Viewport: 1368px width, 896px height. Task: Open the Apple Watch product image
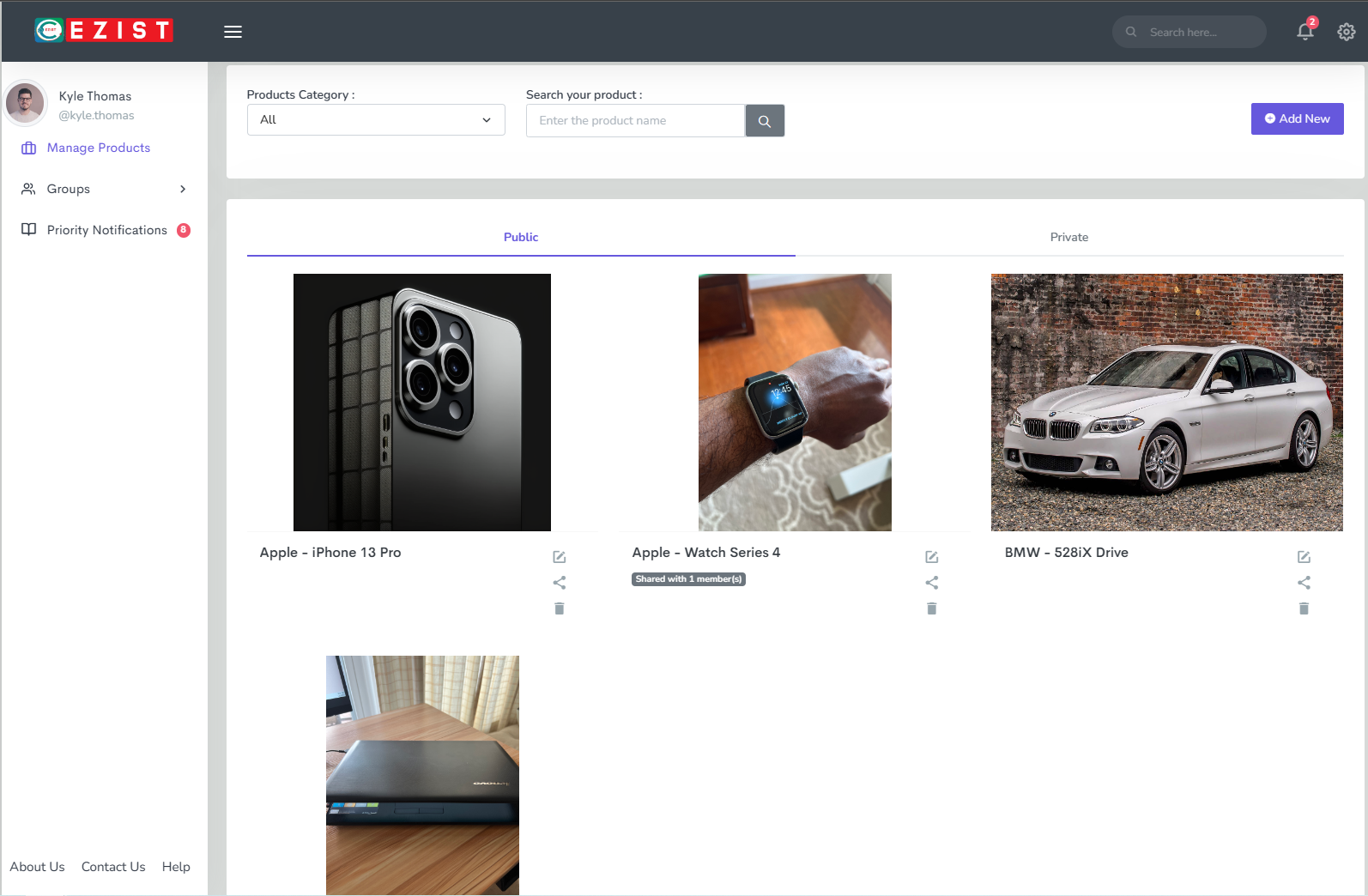point(795,403)
